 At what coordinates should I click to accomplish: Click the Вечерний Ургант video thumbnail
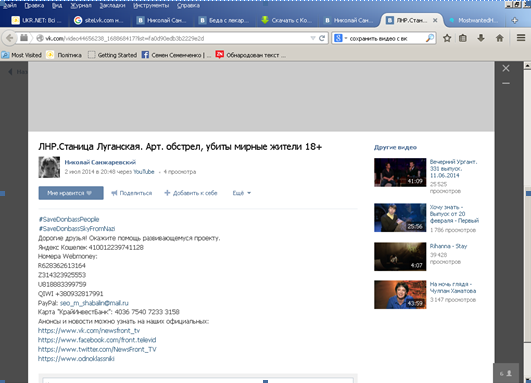point(400,172)
